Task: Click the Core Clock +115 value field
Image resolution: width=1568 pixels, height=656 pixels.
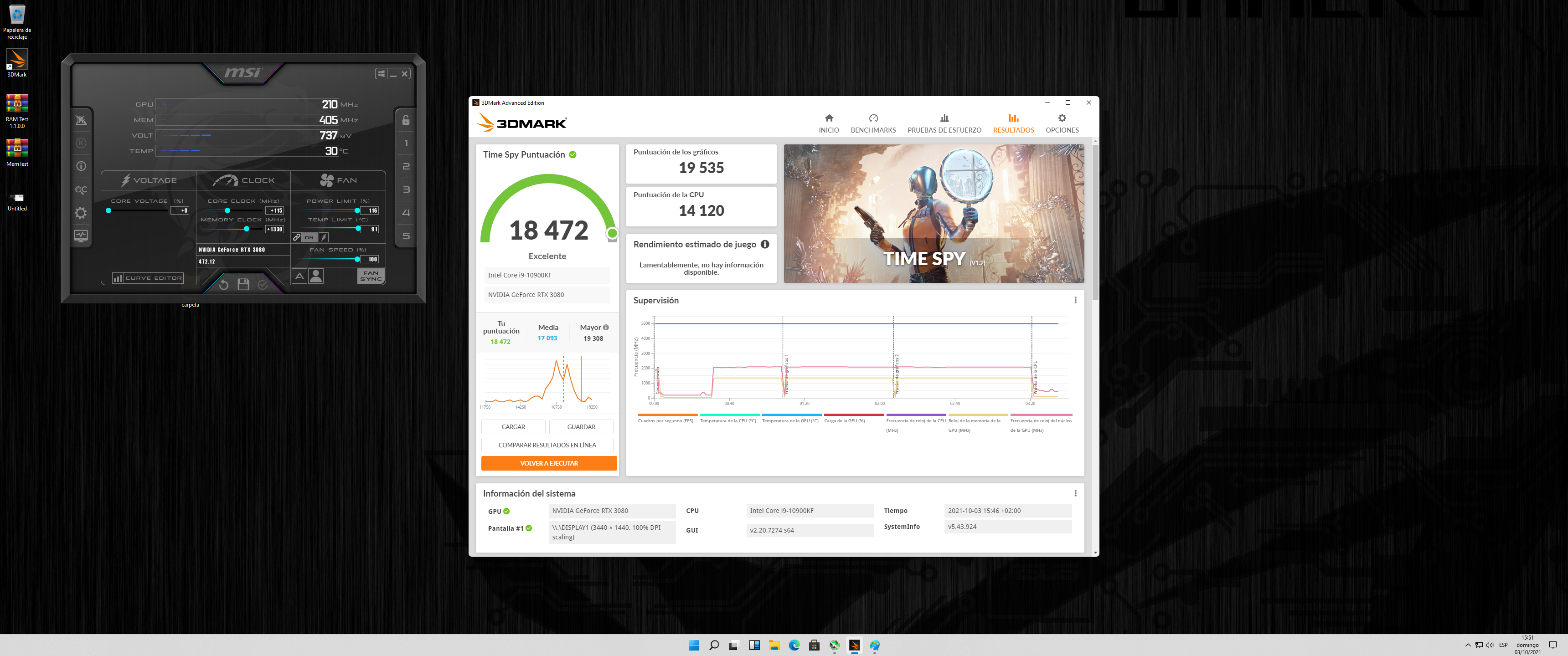Action: pyautogui.click(x=275, y=210)
